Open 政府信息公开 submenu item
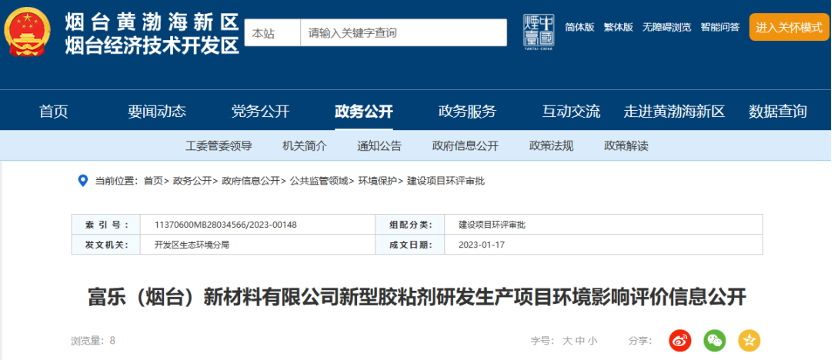The height and width of the screenshot is (360, 832). pos(465,146)
